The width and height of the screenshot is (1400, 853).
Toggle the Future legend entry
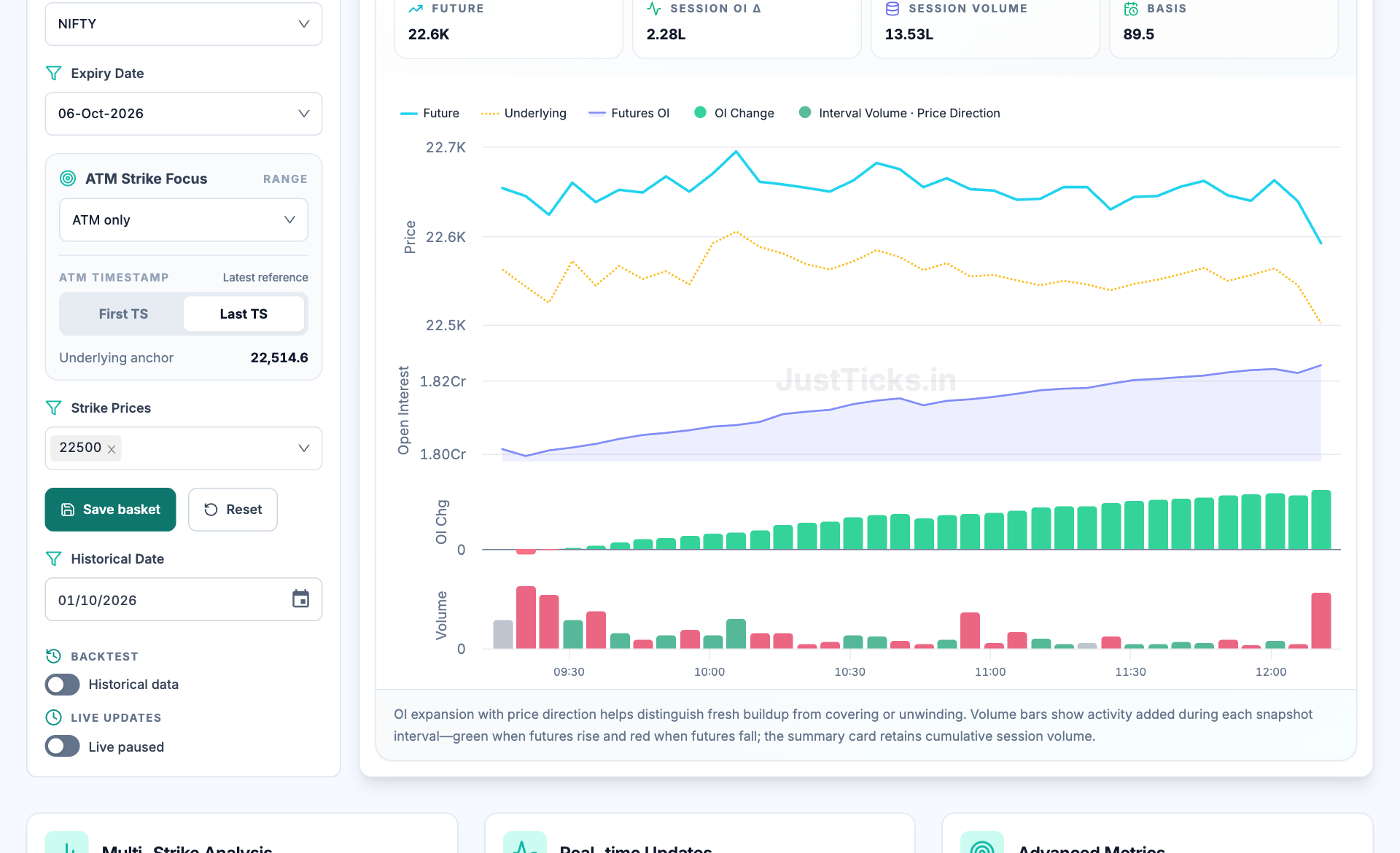[430, 113]
